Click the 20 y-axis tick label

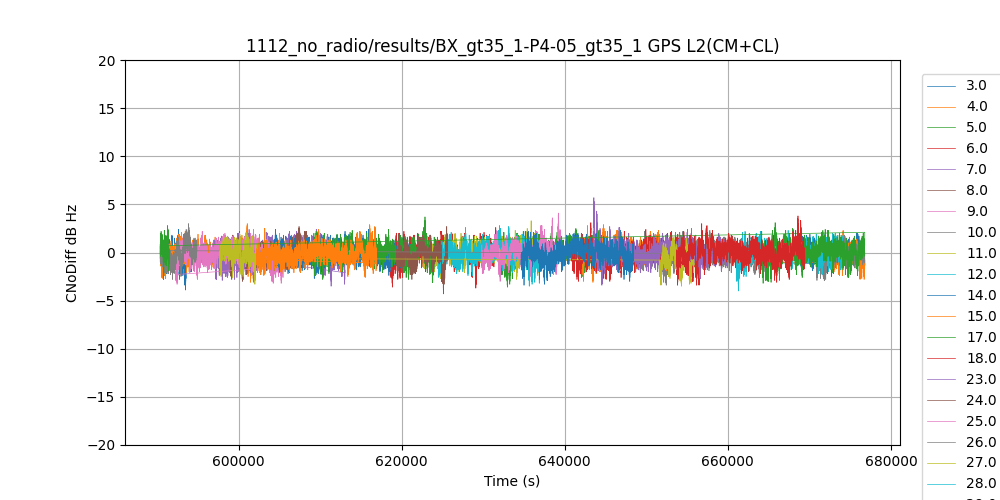pos(107,61)
